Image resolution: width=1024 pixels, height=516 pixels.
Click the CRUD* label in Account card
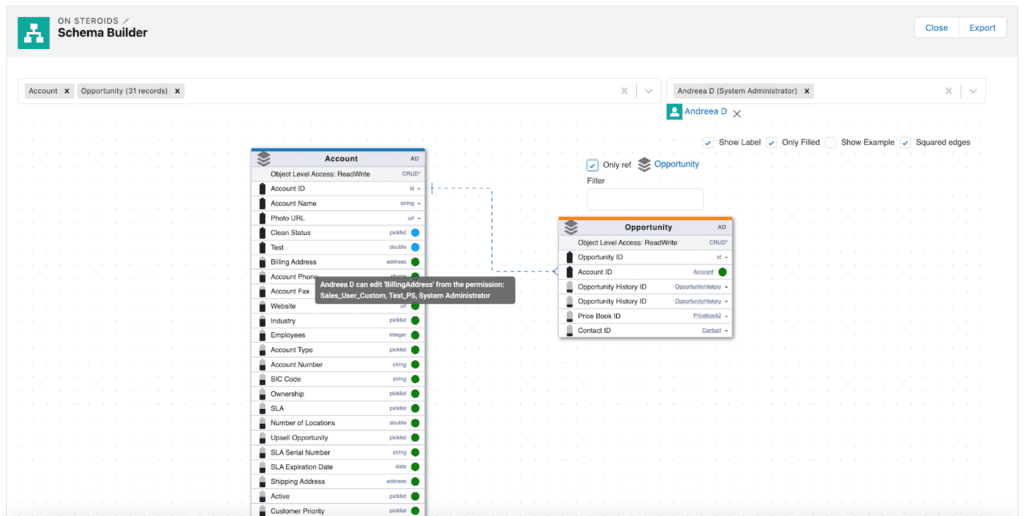click(411, 174)
